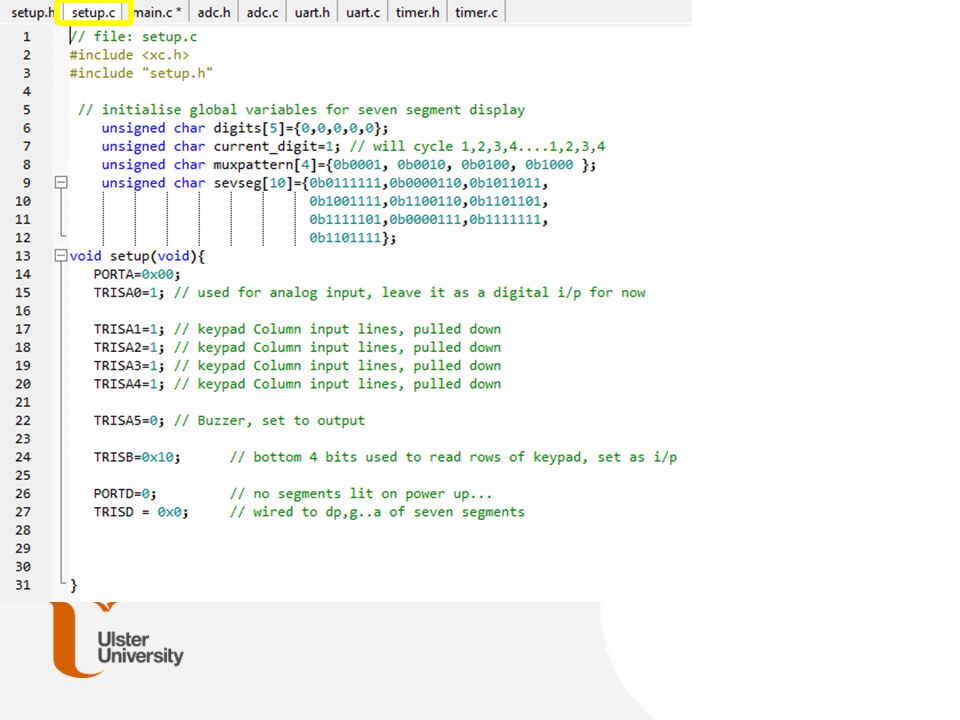This screenshot has height=720, width=960.
Task: Open the timer.c tab
Action: 476,12
